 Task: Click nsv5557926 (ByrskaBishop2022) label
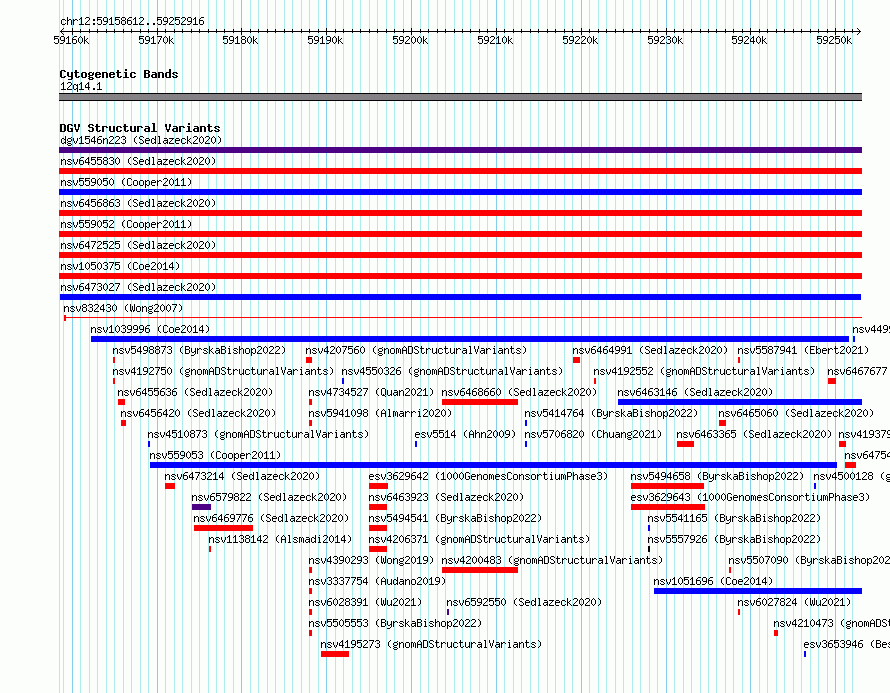(x=734, y=539)
